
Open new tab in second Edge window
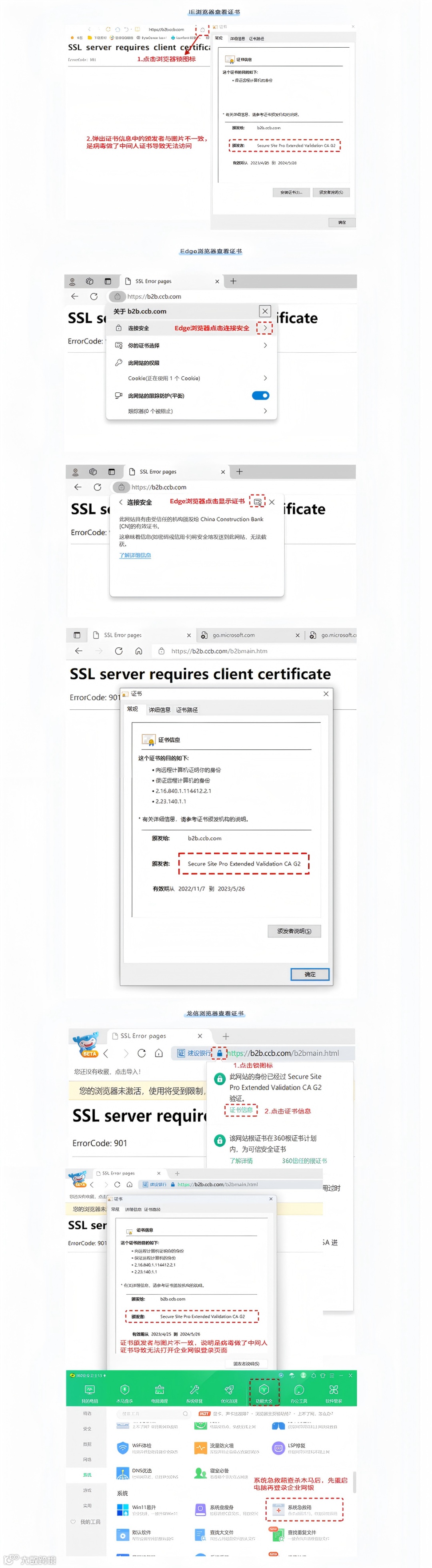[x=239, y=472]
